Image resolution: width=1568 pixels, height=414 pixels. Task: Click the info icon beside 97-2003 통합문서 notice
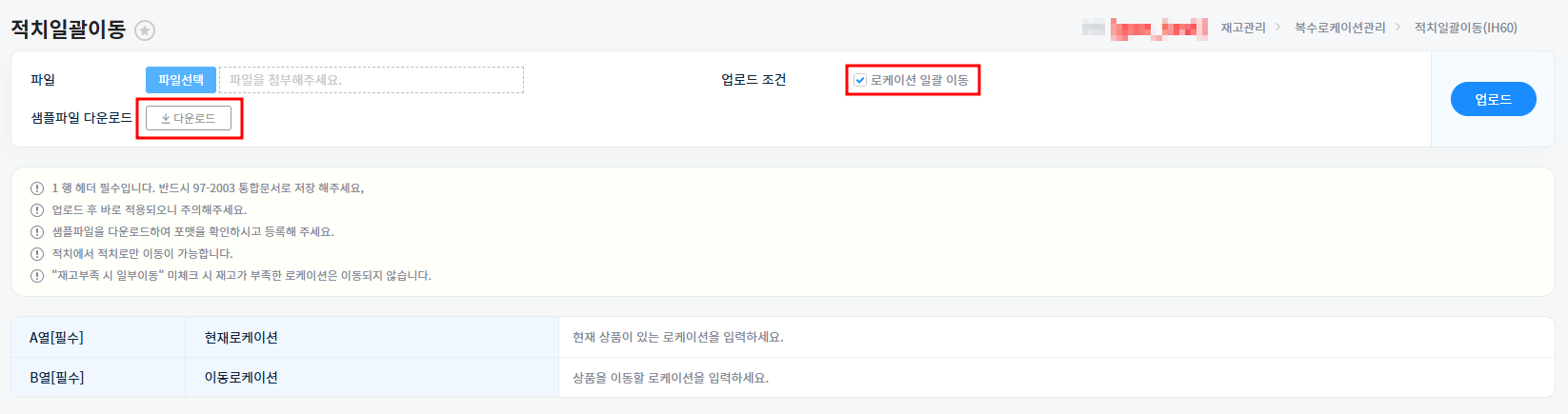point(37,188)
